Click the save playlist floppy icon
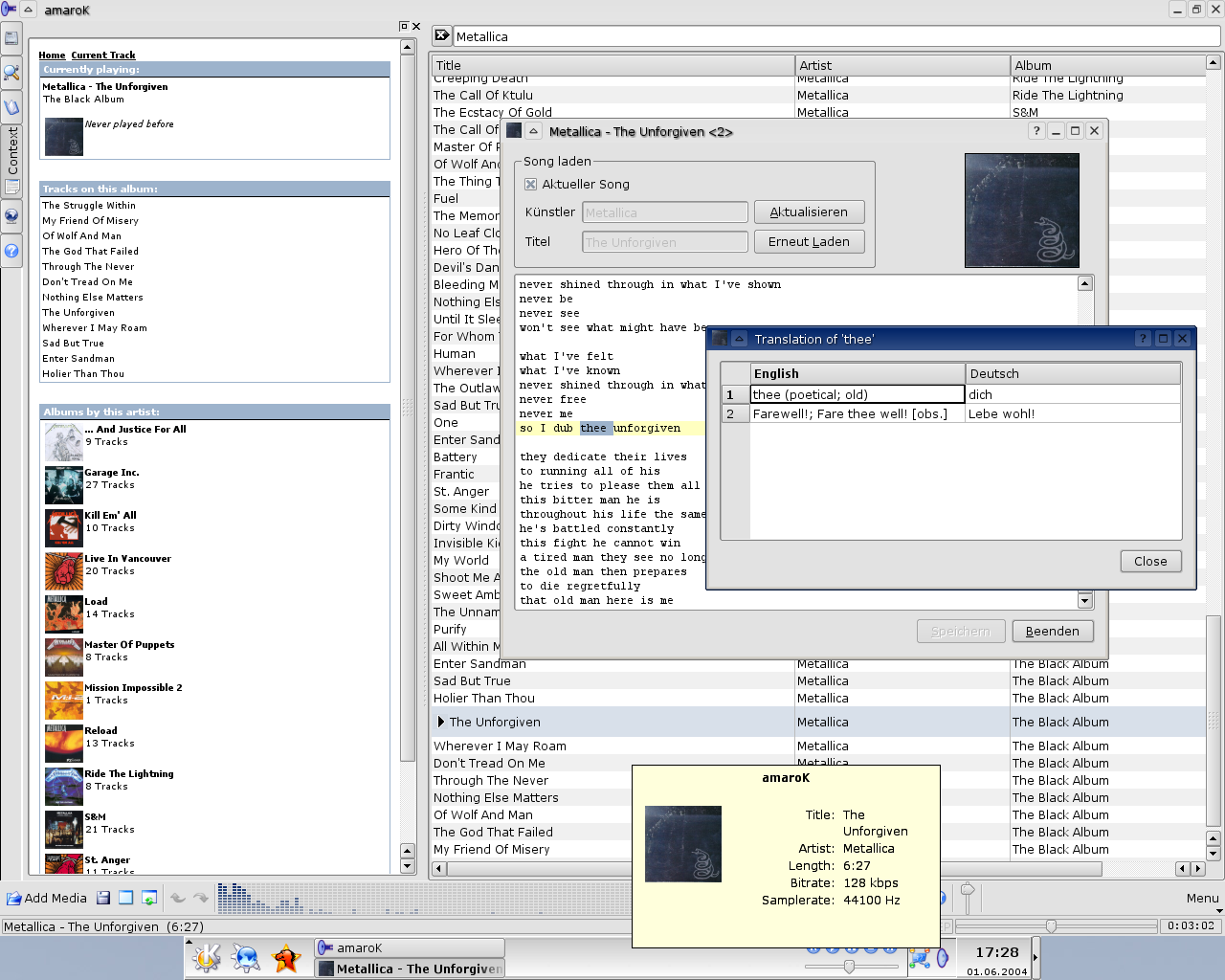The height and width of the screenshot is (980, 1225). (103, 898)
